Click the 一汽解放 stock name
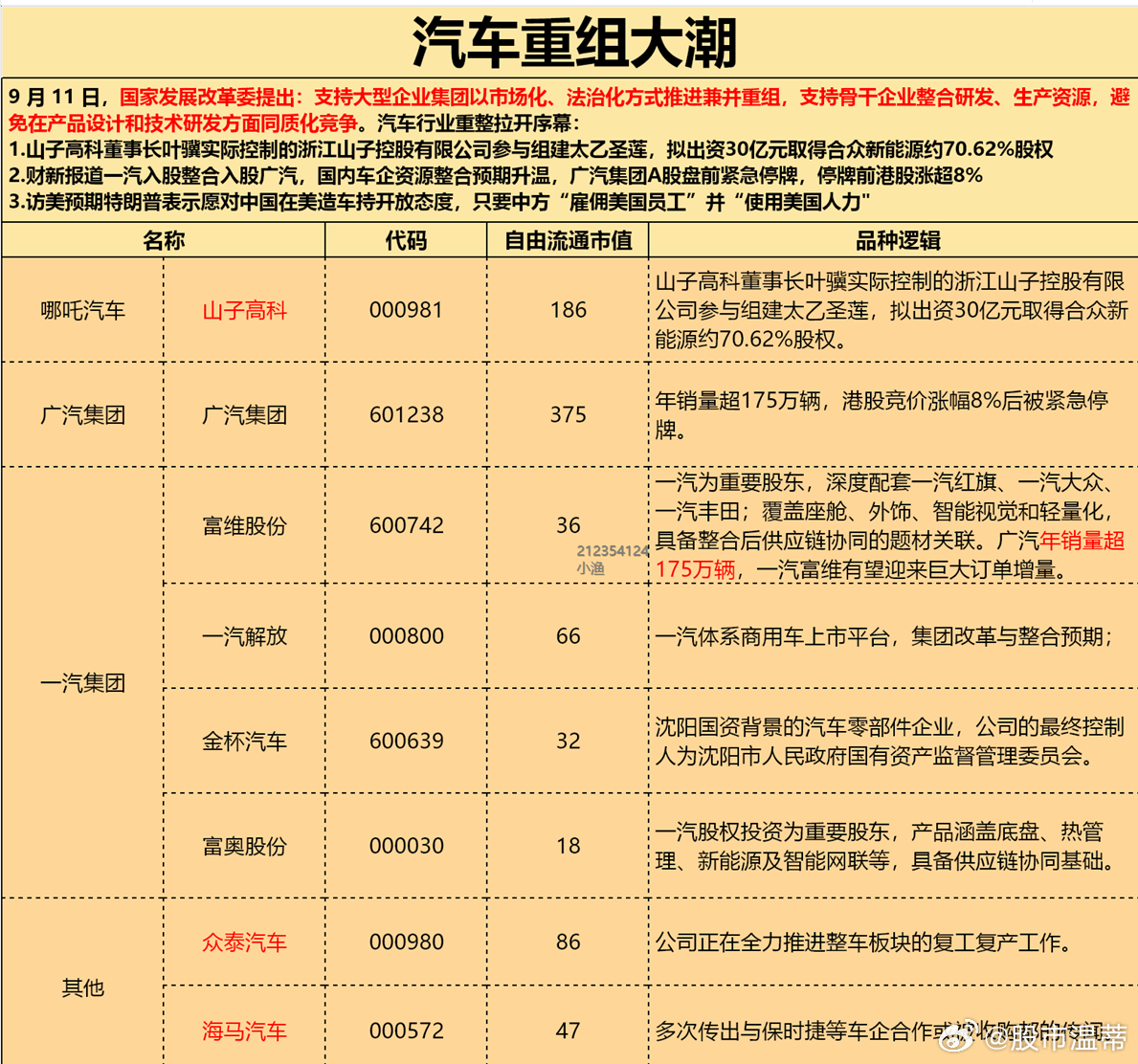The width and height of the screenshot is (1138, 1064). 245,636
